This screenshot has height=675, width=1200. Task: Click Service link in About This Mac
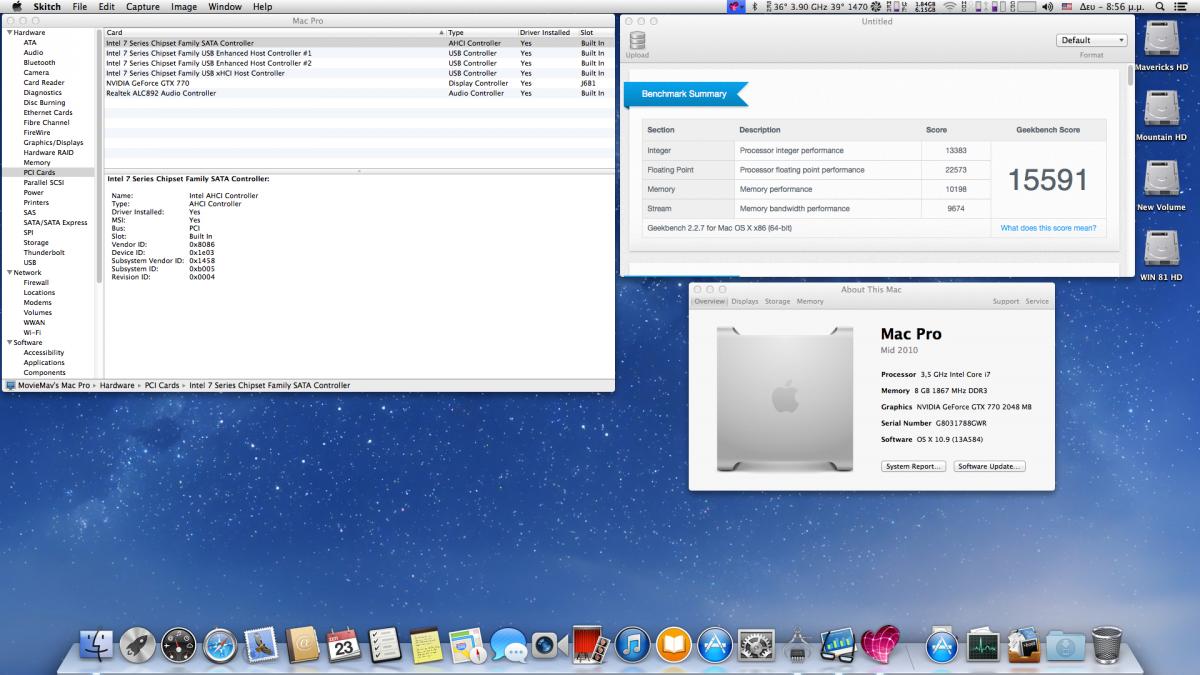point(1037,301)
